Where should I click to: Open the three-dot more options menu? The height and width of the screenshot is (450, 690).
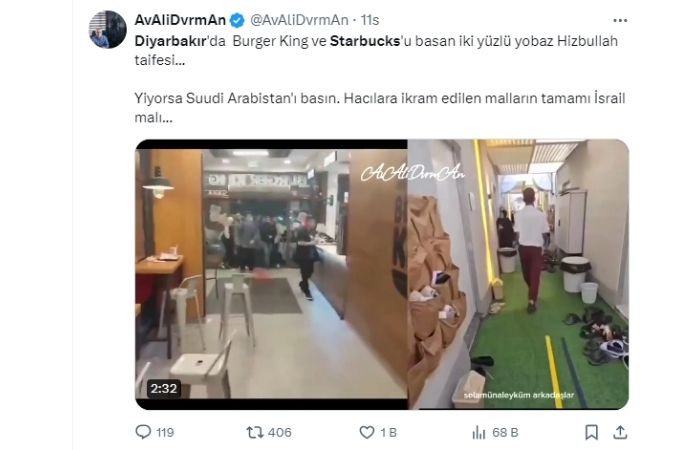620,20
